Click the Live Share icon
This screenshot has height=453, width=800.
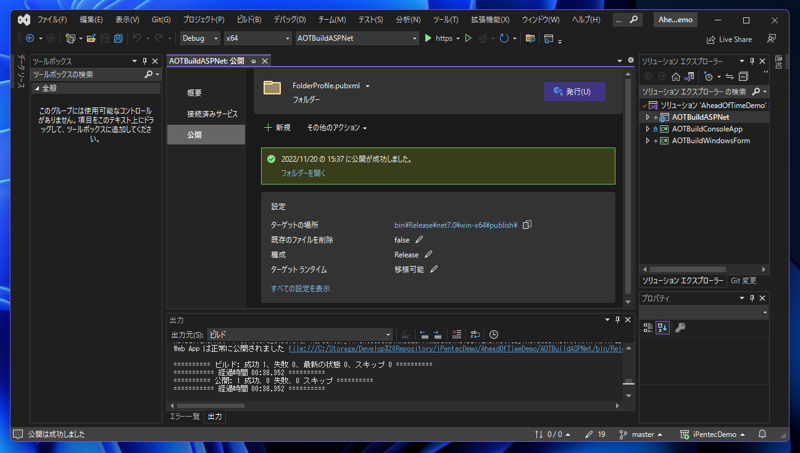pyautogui.click(x=710, y=39)
